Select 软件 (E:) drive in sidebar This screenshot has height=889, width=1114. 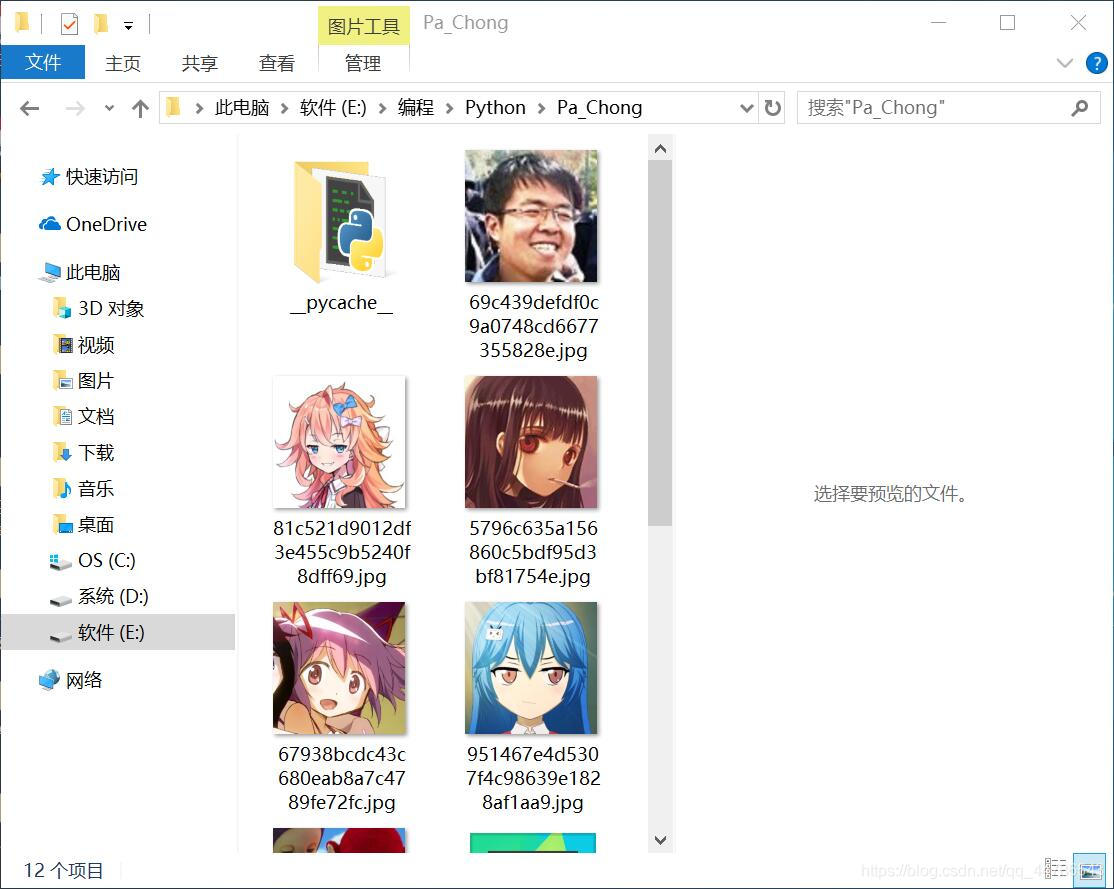pyautogui.click(x=118, y=632)
